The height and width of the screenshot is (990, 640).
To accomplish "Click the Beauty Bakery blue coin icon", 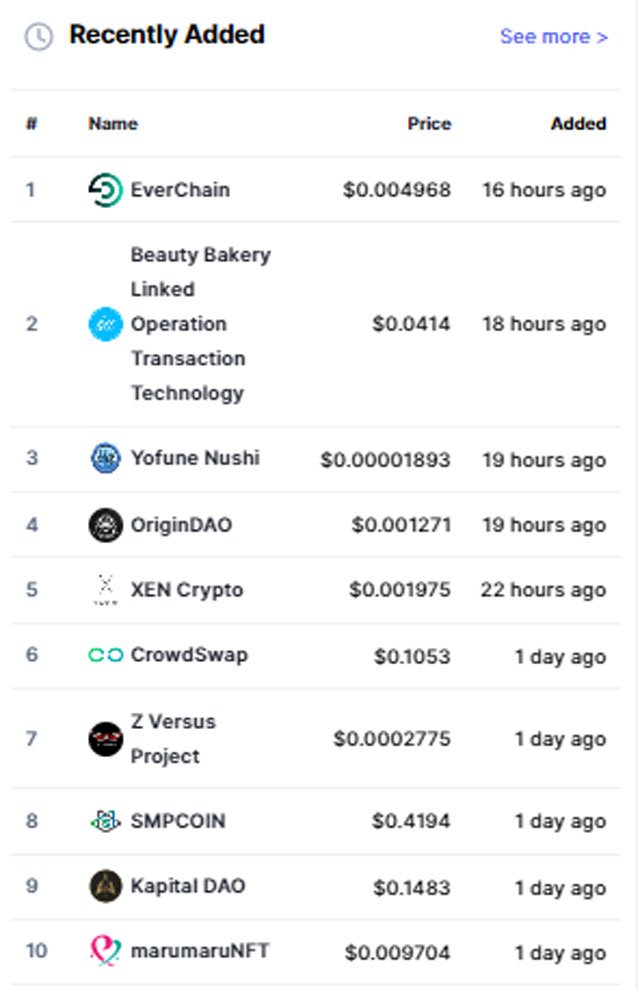I will pyautogui.click(x=105, y=324).
